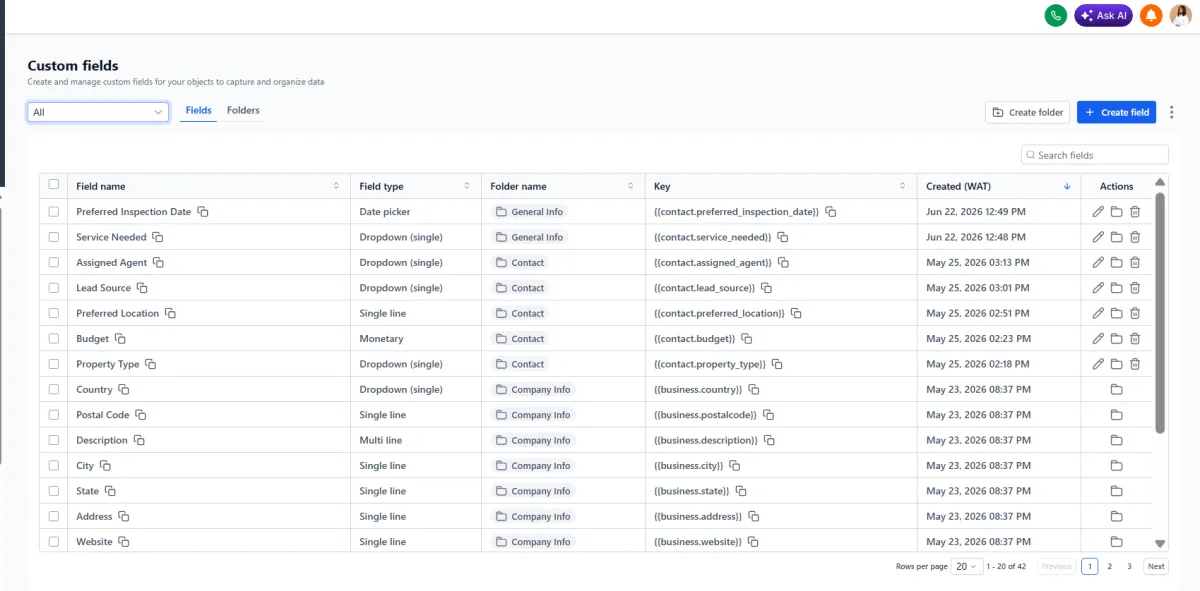Go to page 3
1200x591 pixels.
(1129, 566)
